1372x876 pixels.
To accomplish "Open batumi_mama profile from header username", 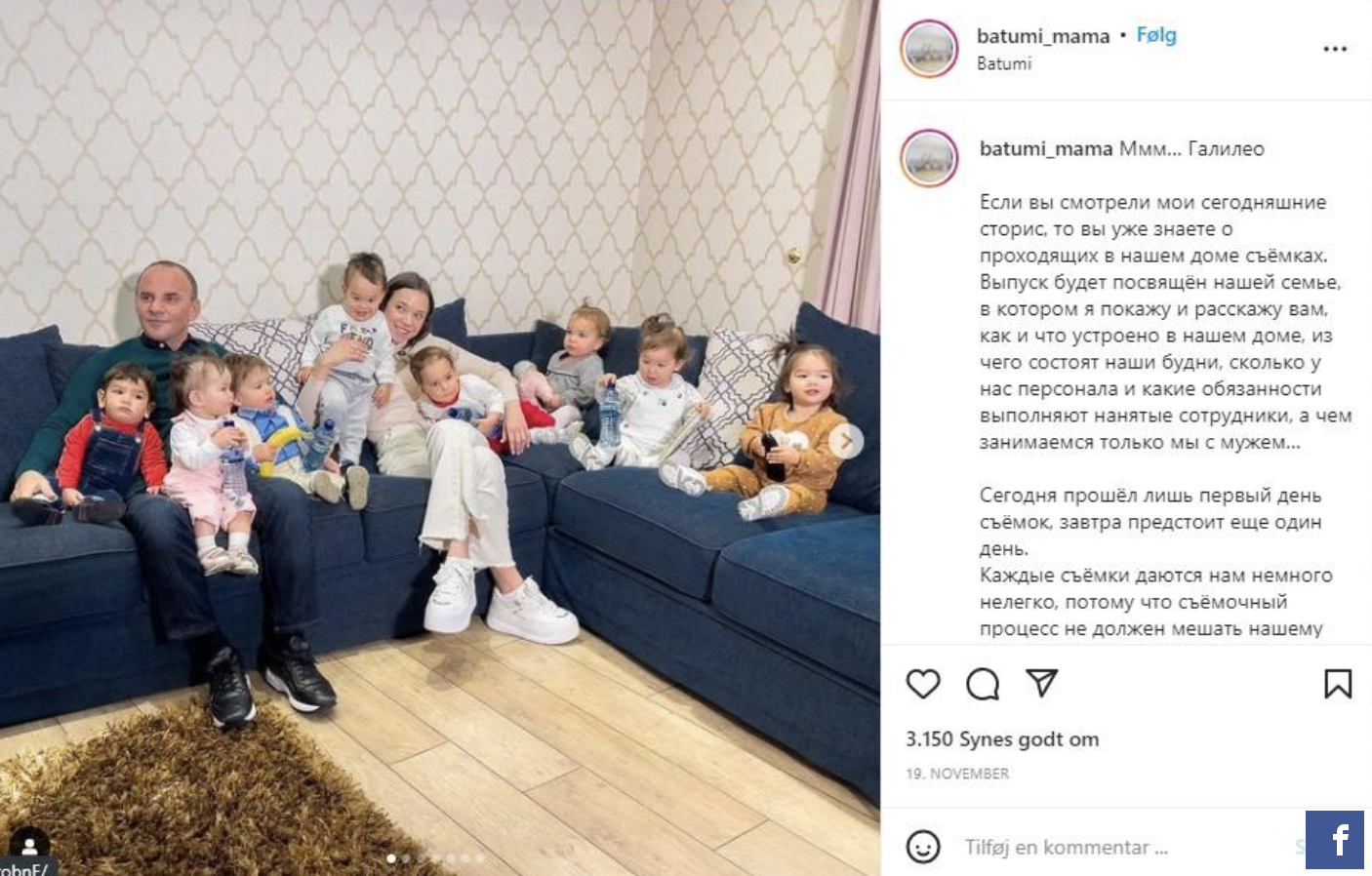I will (x=1043, y=36).
